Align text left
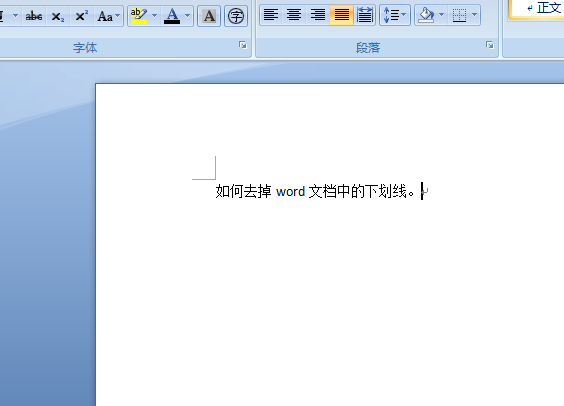The image size is (564, 406). pyautogui.click(x=271, y=15)
